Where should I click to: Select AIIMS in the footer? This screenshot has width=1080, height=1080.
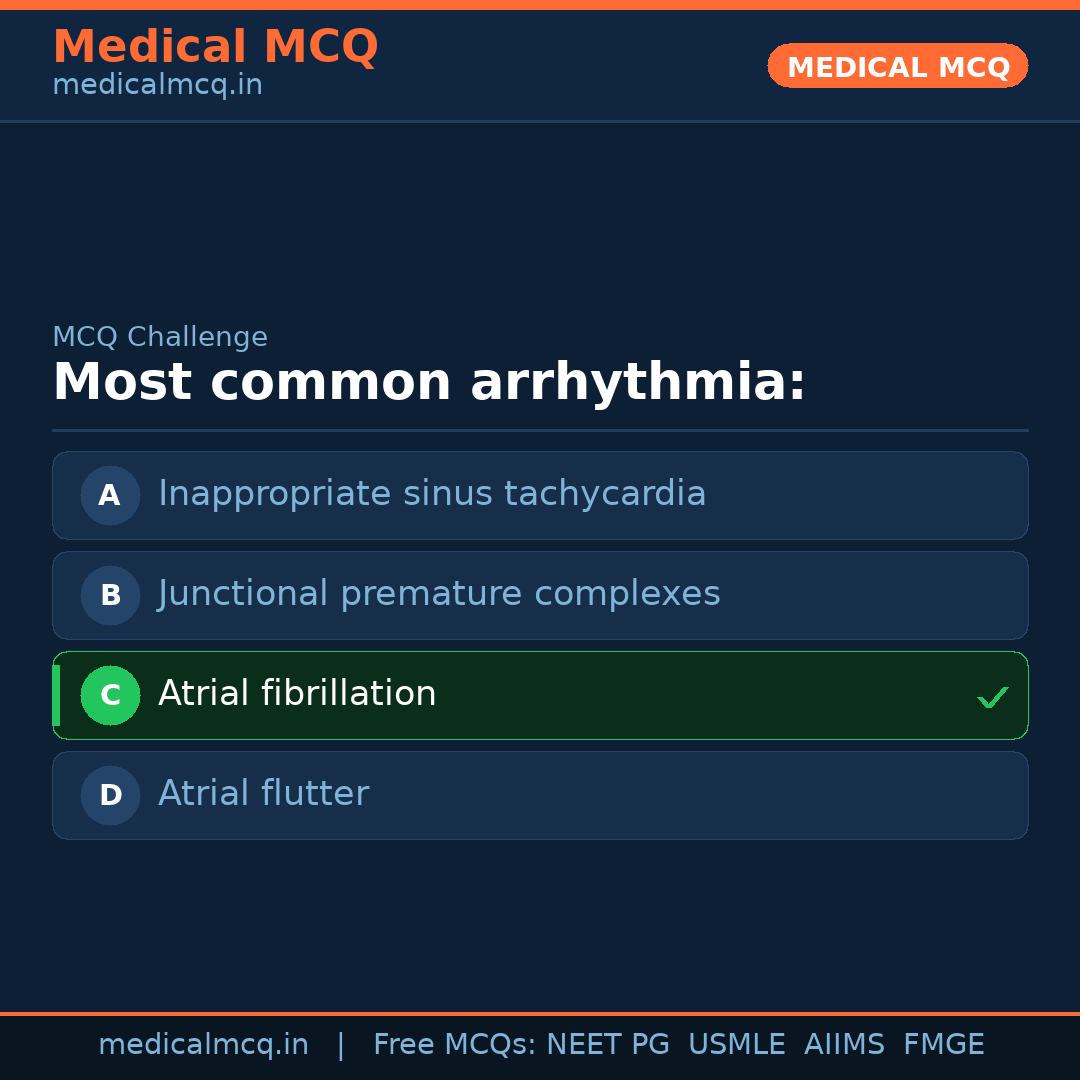click(844, 1045)
